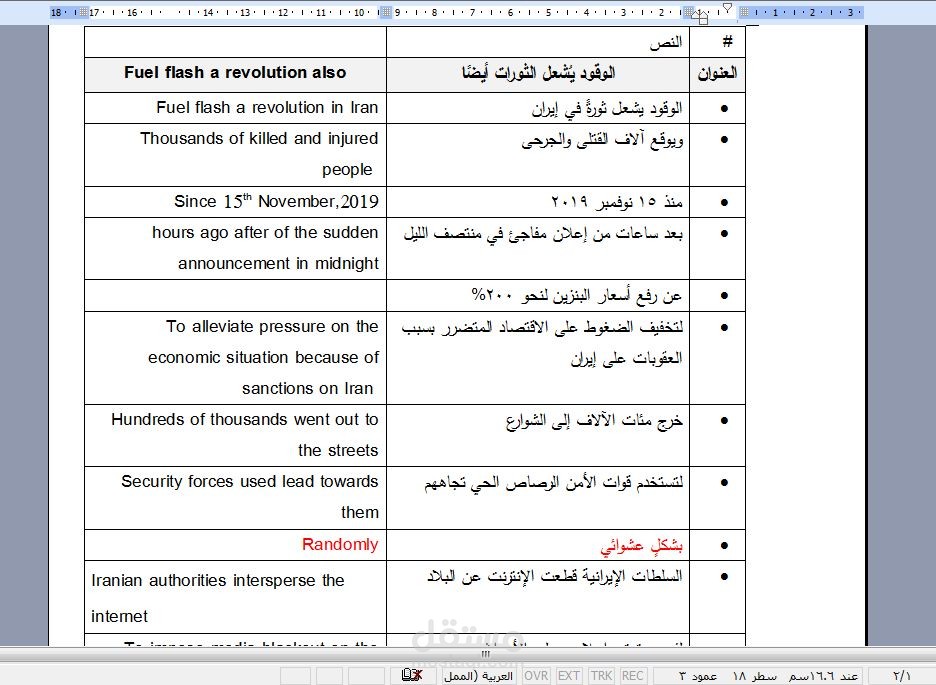Click the word 'people' below the Thousands line

347,170
